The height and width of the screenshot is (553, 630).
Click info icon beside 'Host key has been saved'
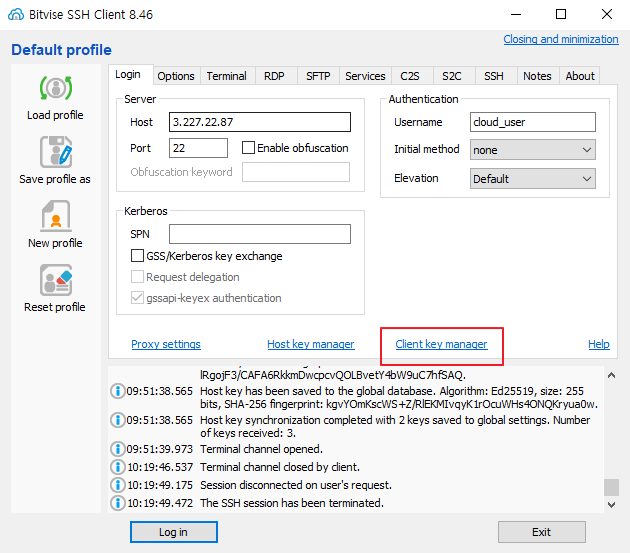(117, 391)
